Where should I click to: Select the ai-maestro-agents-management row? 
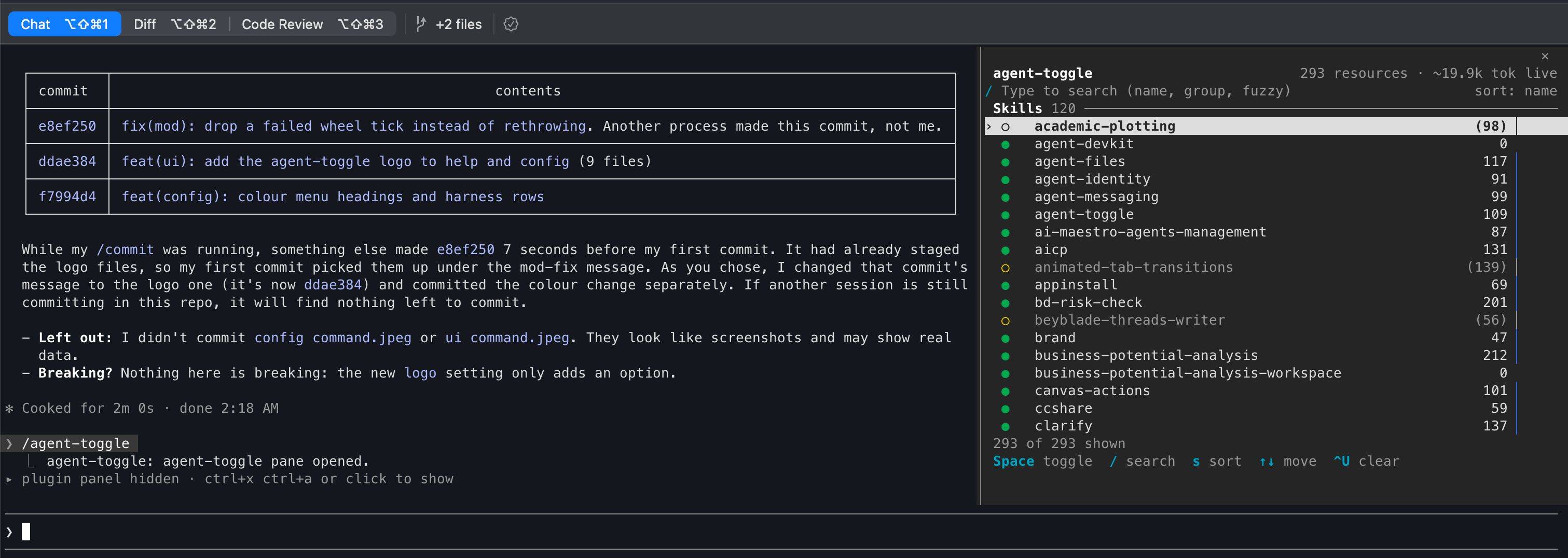1251,232
